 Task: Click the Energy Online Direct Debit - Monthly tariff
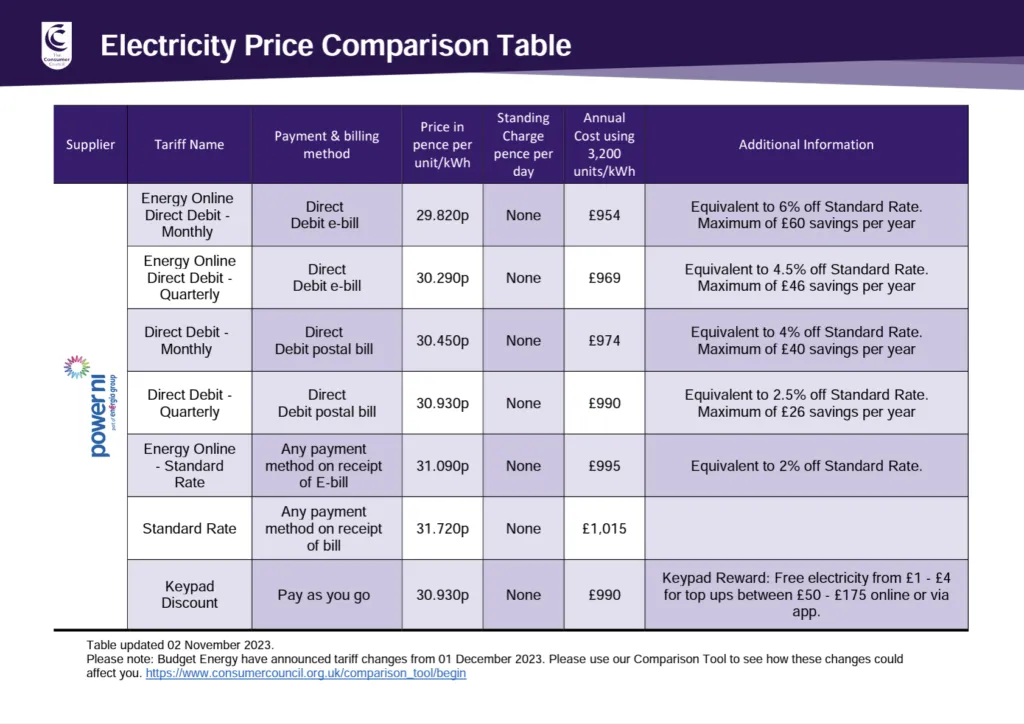(x=188, y=215)
